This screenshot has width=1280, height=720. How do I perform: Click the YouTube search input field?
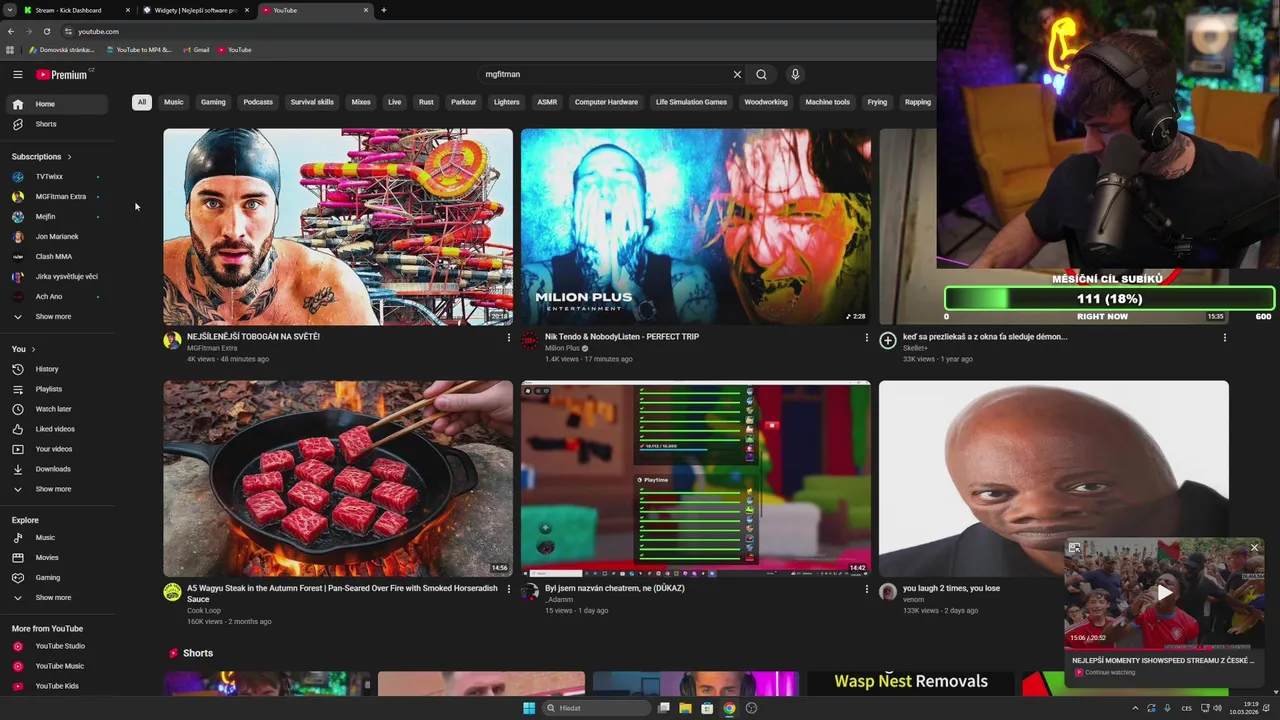click(x=605, y=74)
